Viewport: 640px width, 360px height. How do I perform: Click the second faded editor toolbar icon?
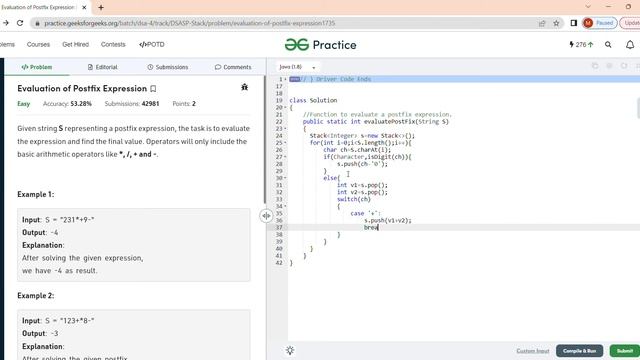[609, 66]
